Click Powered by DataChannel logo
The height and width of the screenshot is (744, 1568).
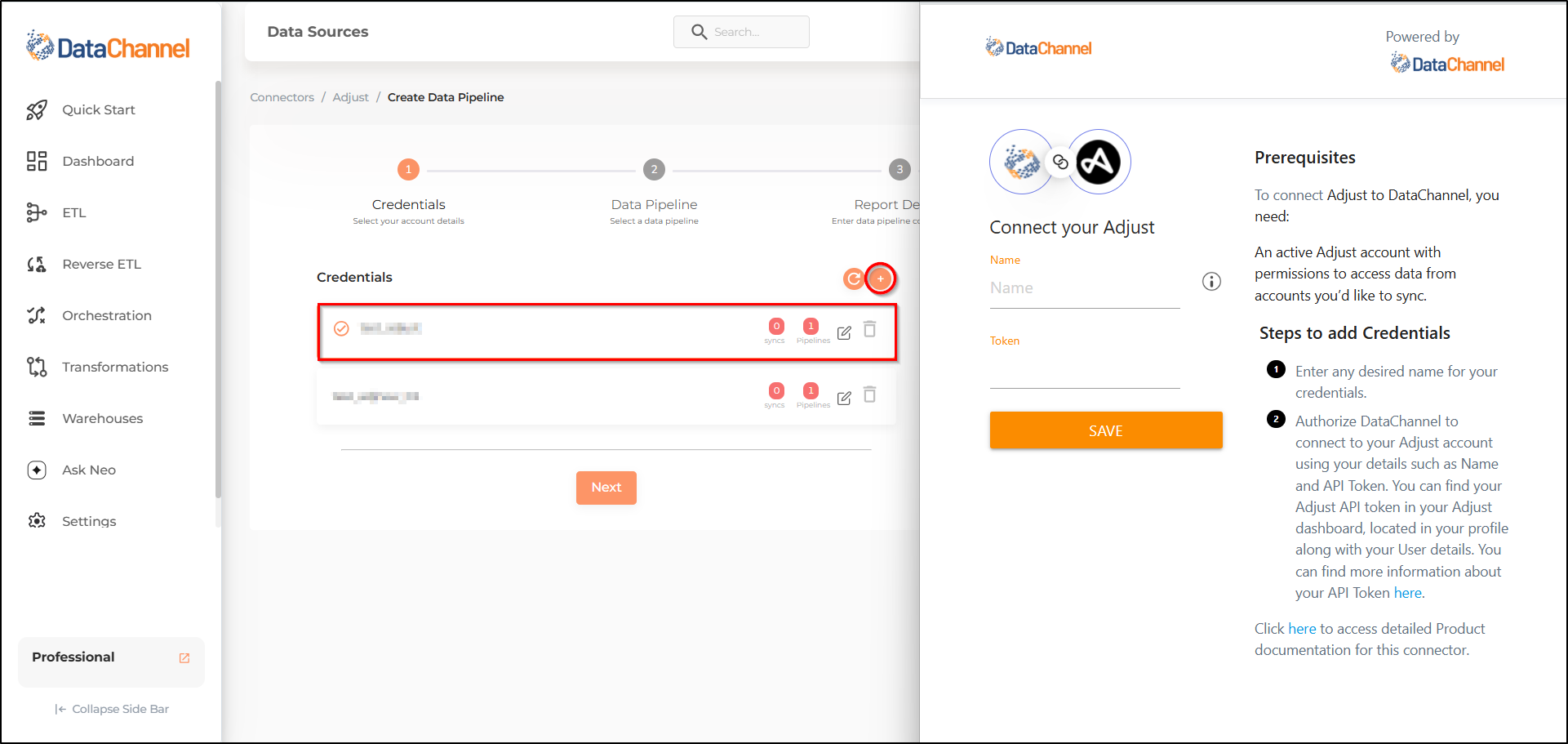coord(1447,64)
